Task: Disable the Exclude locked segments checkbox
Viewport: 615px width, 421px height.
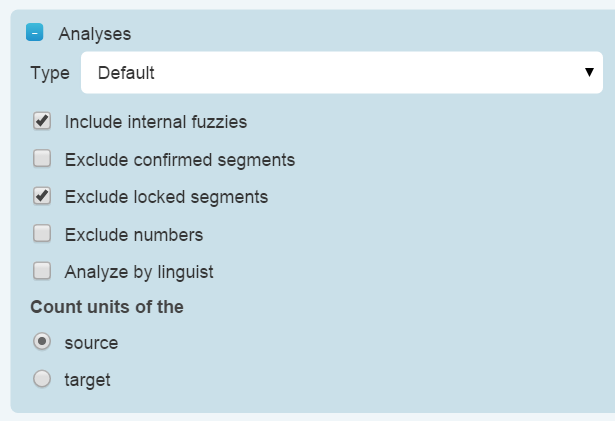Action: coord(42,196)
